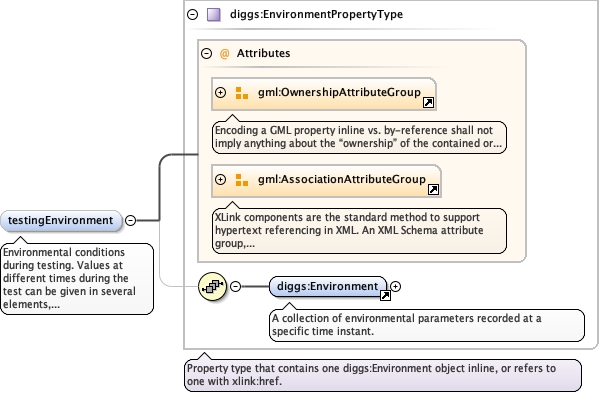Expand the diggs:Environment element

396,286
